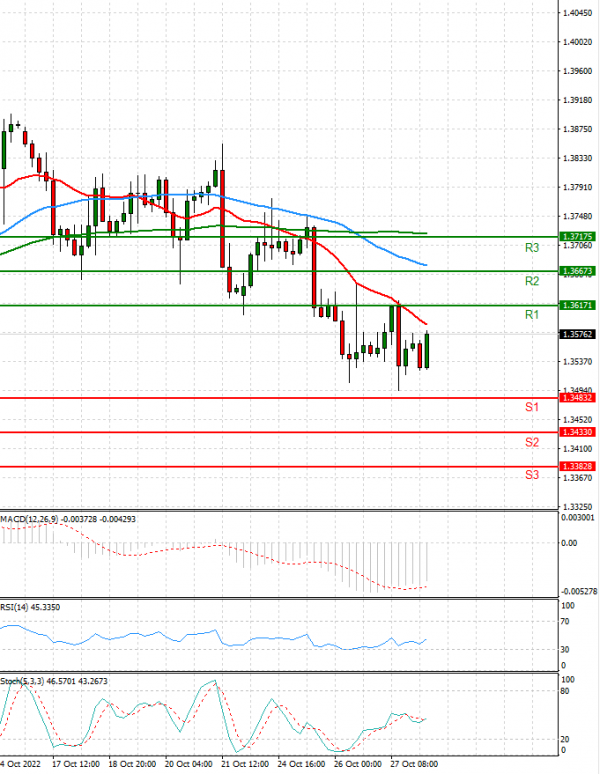Select the 18 Oct 20:00 time label
This screenshot has height=774, width=600.
[132, 764]
